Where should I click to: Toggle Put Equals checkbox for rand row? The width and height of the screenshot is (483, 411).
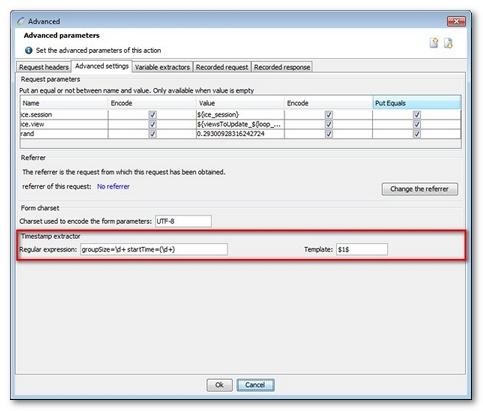click(417, 134)
